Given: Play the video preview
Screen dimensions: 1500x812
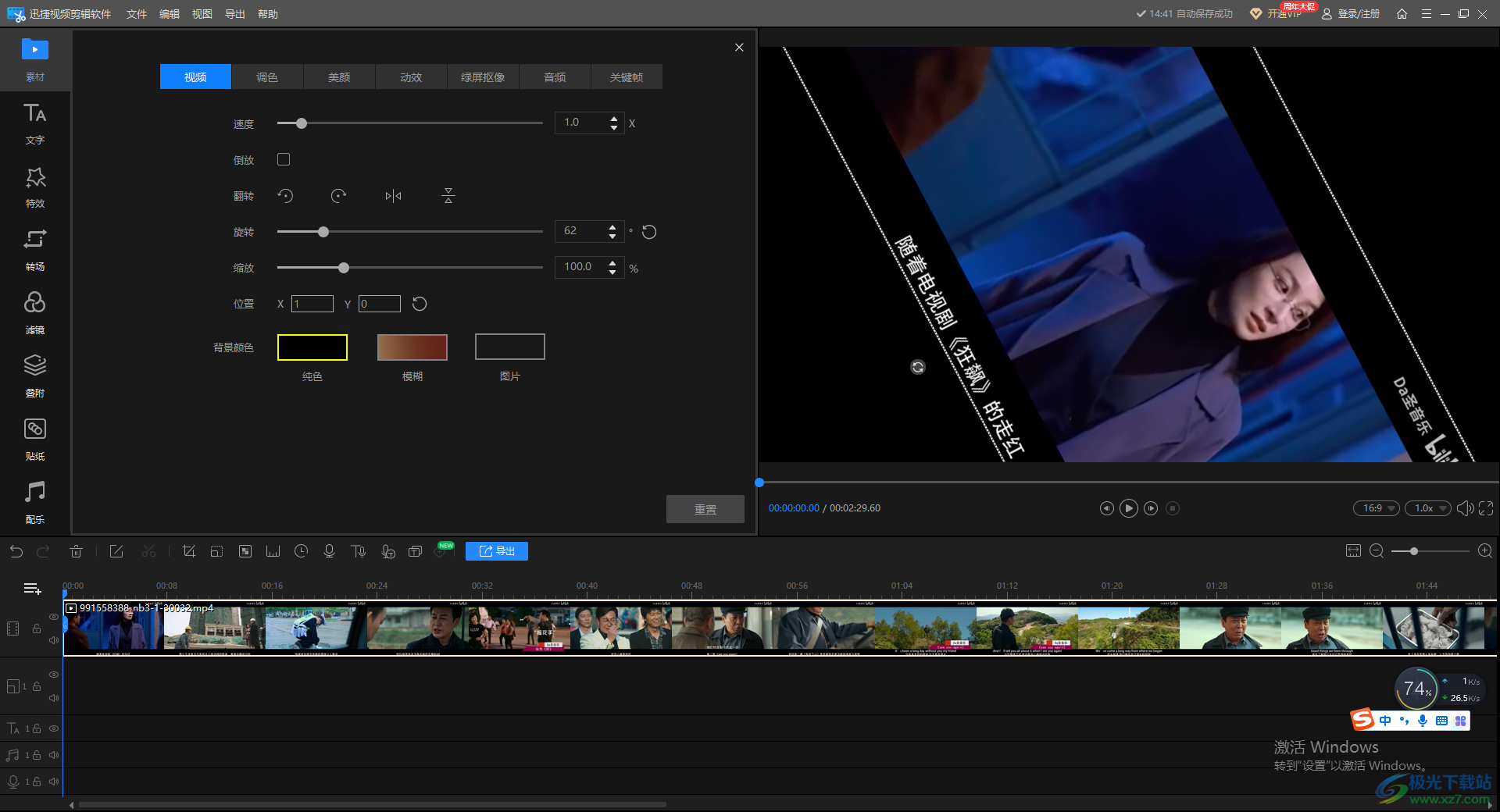Looking at the screenshot, I should (1129, 508).
